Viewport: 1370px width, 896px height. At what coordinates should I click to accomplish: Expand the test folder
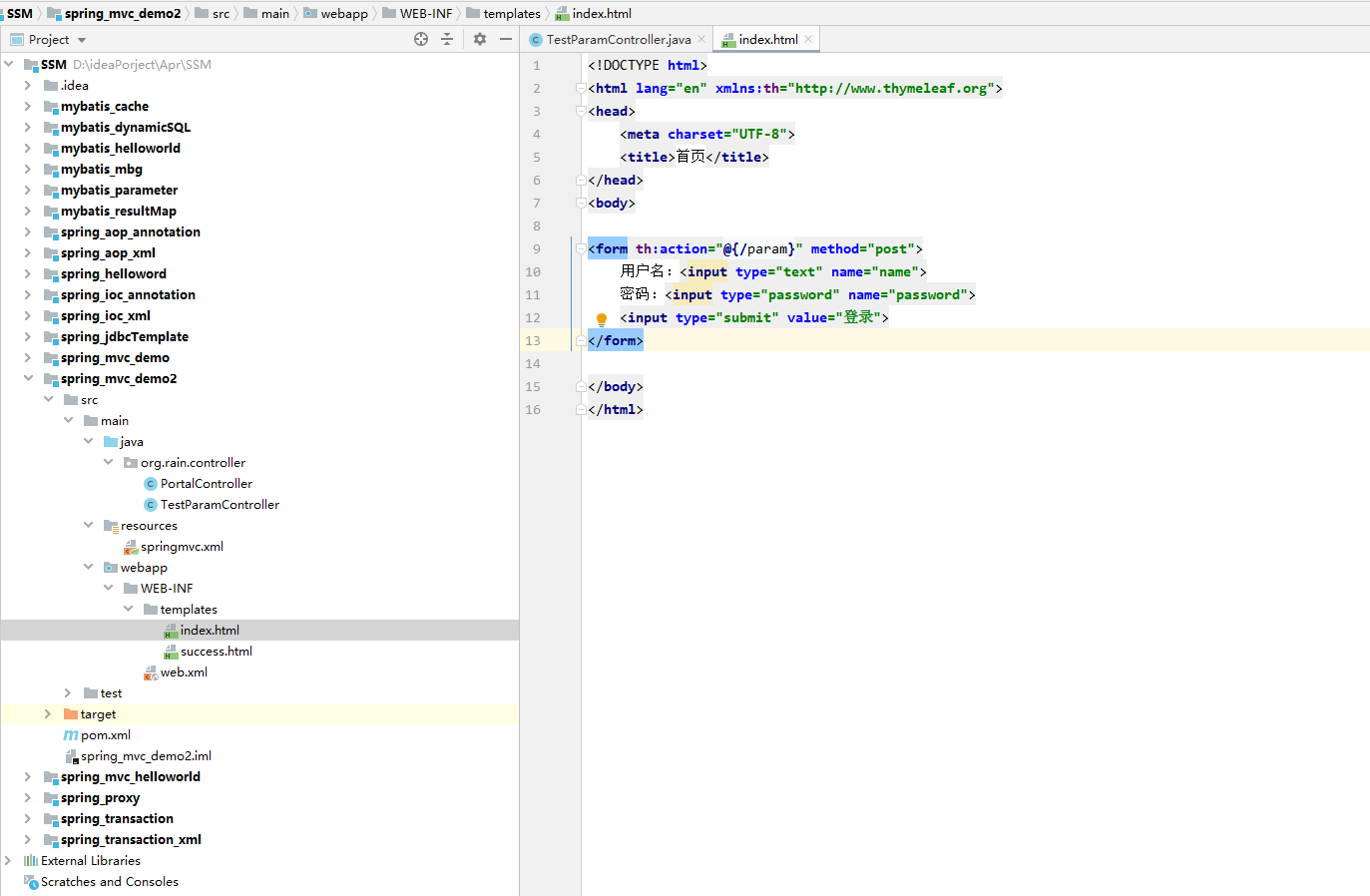pos(68,693)
